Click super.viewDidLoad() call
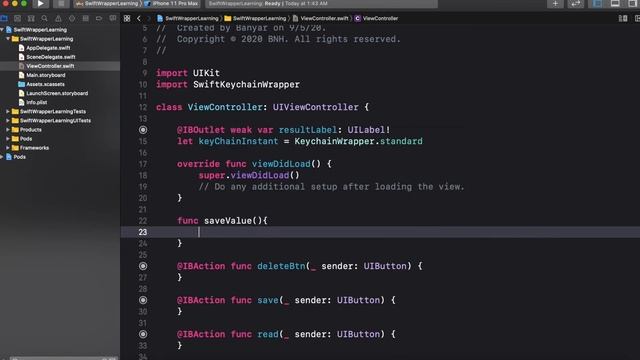 tap(249, 176)
